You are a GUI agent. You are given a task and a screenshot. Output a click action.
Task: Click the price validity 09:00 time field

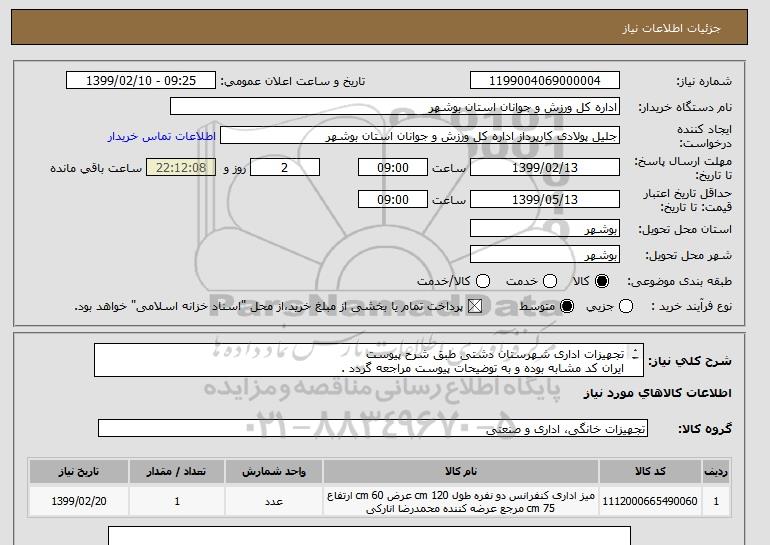[393, 199]
